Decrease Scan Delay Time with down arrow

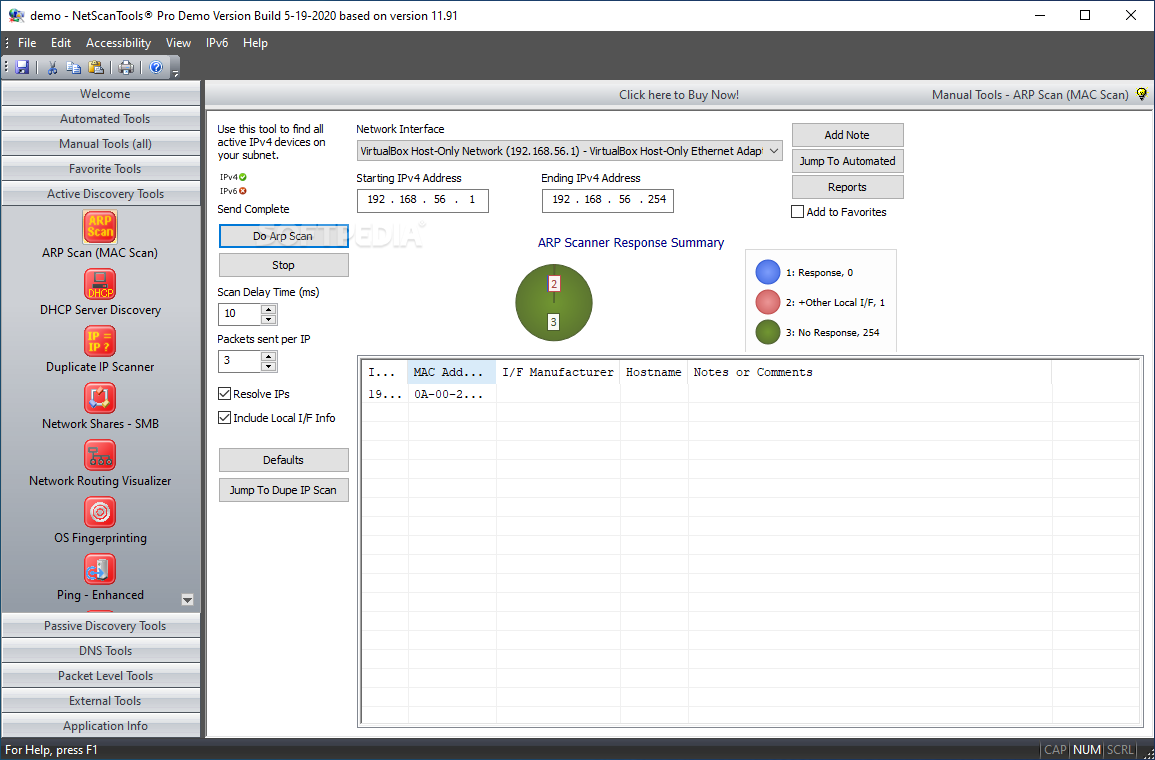[x=269, y=320]
